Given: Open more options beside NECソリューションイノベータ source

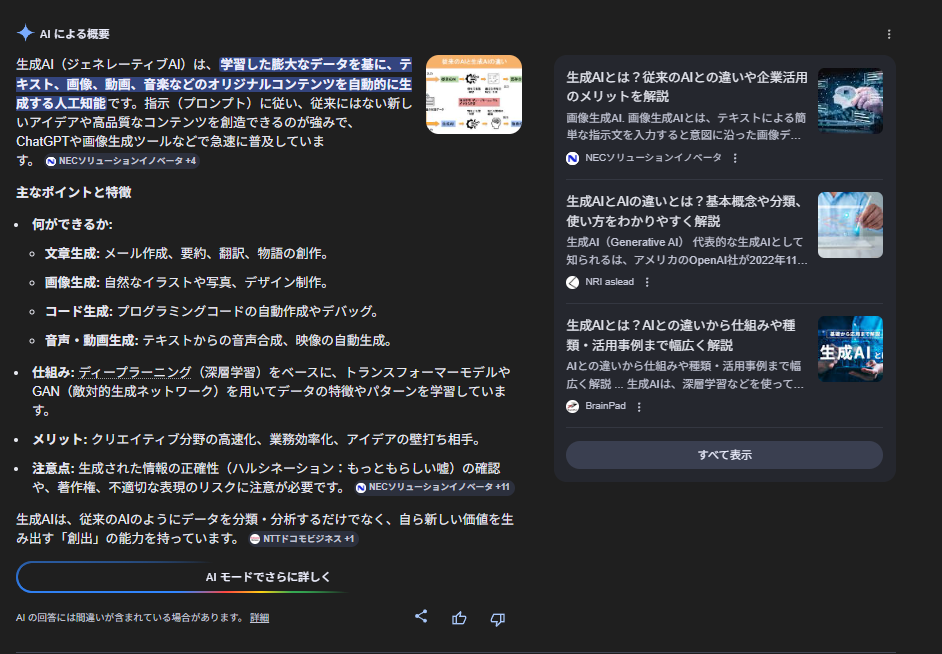Looking at the screenshot, I should coord(735,158).
